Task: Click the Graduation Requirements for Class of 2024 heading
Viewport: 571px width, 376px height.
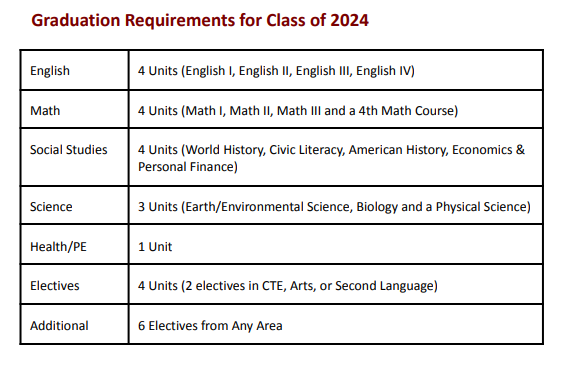Action: pyautogui.click(x=200, y=20)
